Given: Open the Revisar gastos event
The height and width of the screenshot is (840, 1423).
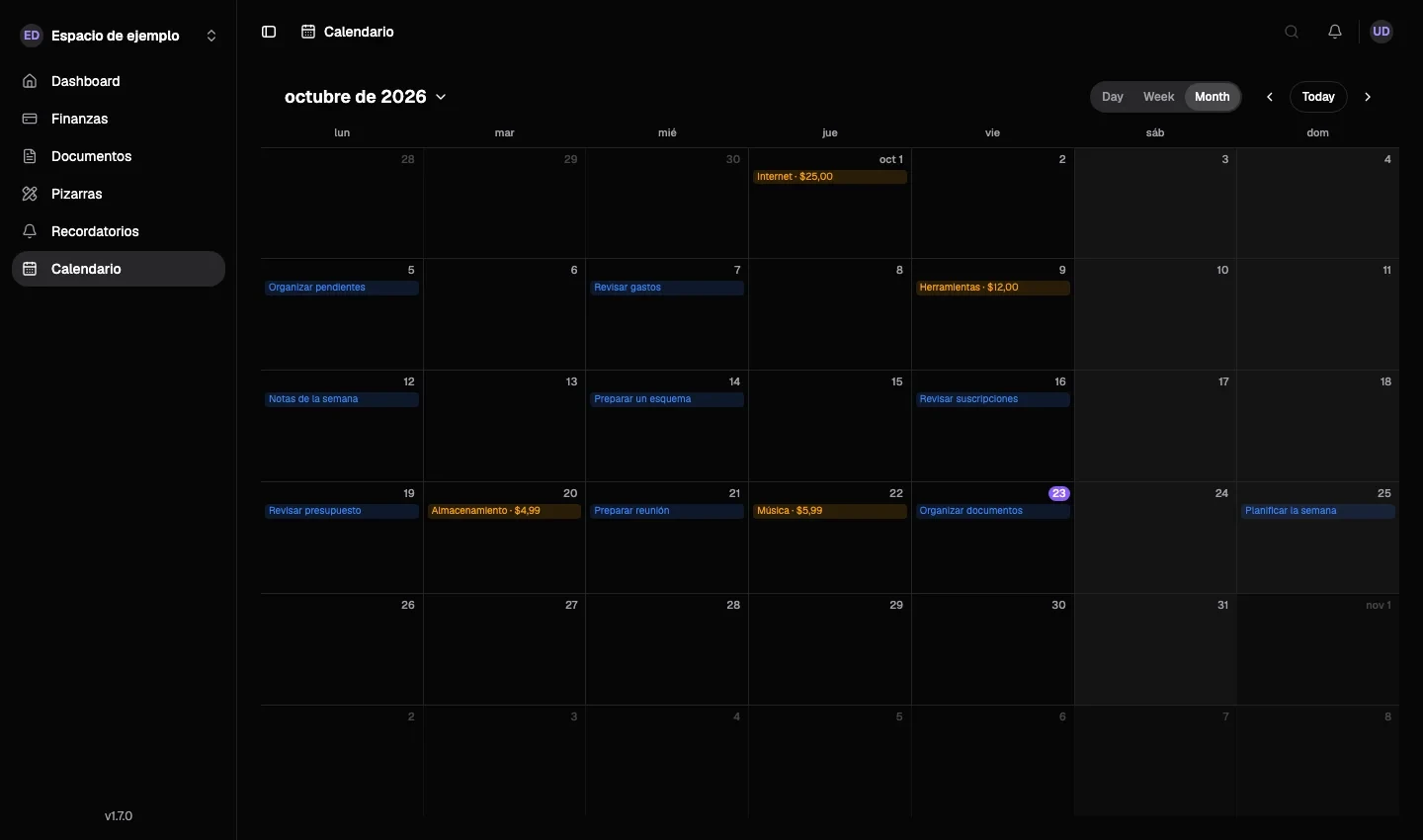Looking at the screenshot, I should [667, 288].
